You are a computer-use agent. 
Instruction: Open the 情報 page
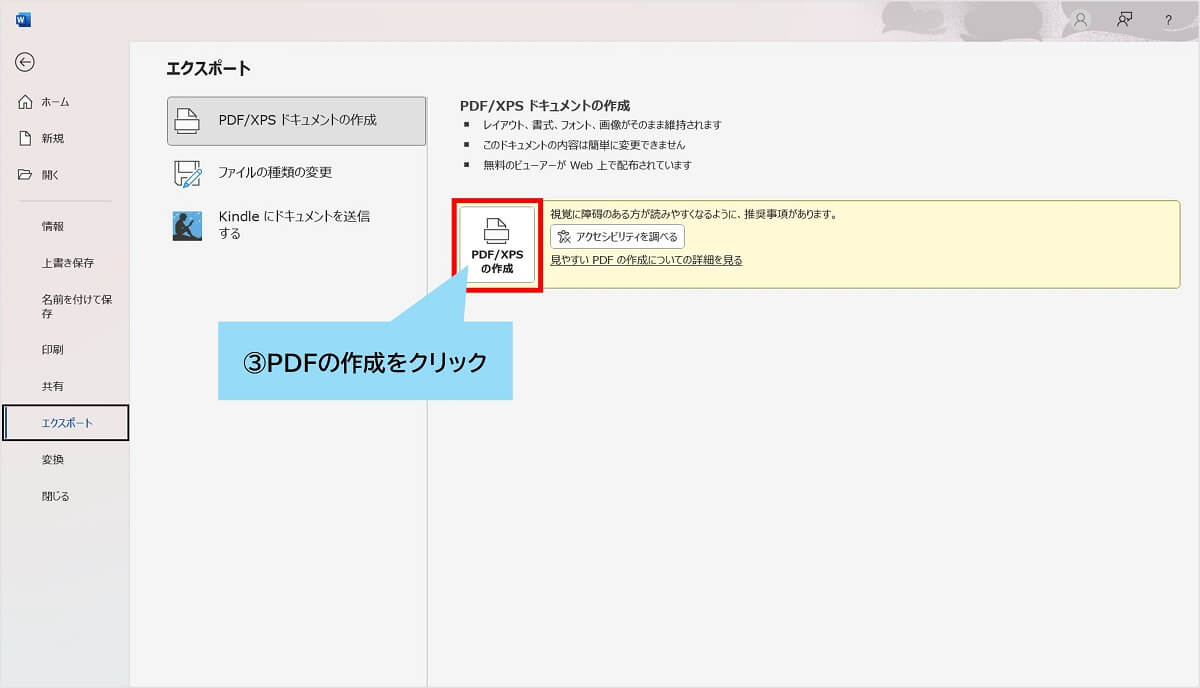click(52, 227)
